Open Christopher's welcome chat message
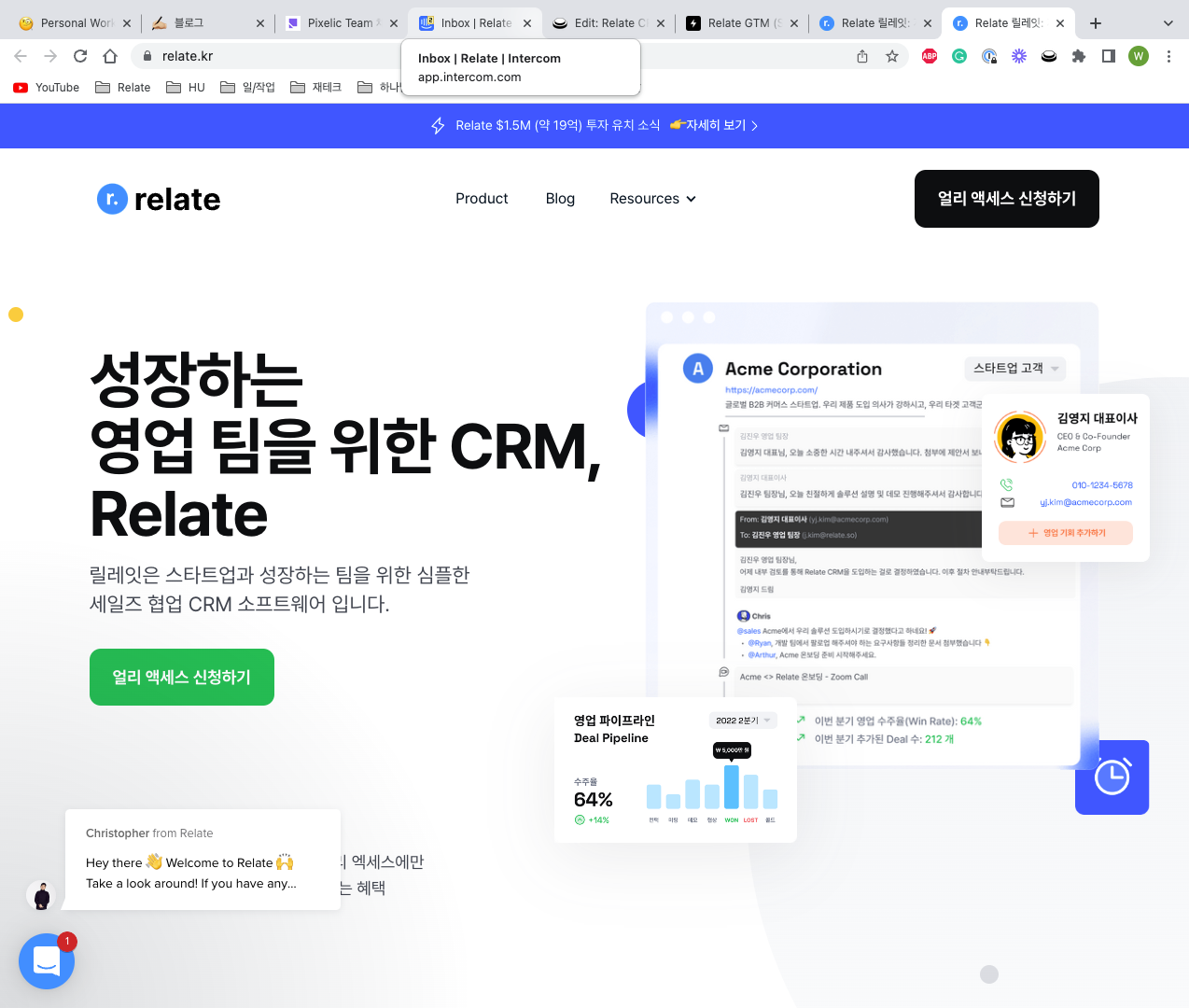This screenshot has height=1008, width=1189. point(203,860)
